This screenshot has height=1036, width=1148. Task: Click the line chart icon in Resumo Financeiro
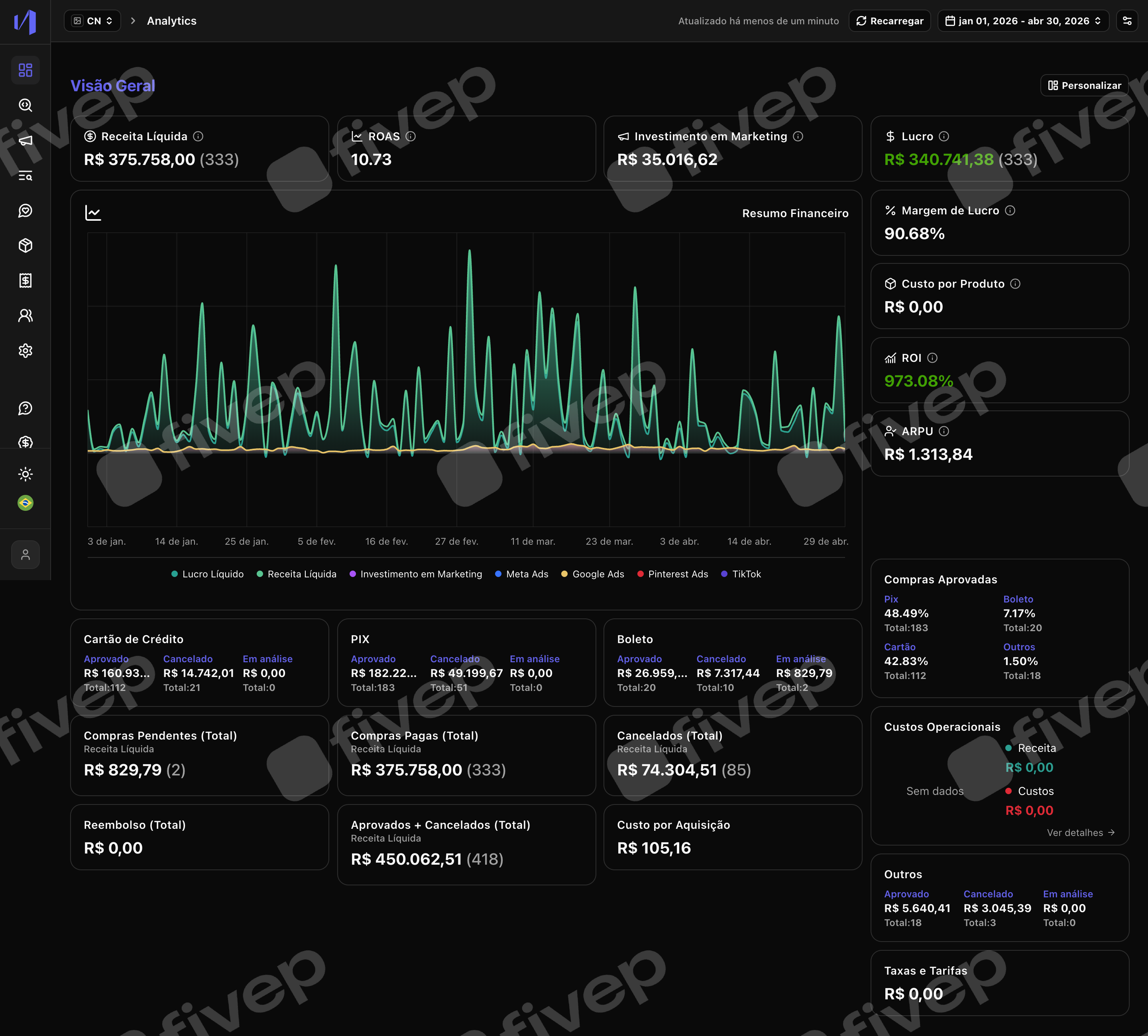pos(93,213)
